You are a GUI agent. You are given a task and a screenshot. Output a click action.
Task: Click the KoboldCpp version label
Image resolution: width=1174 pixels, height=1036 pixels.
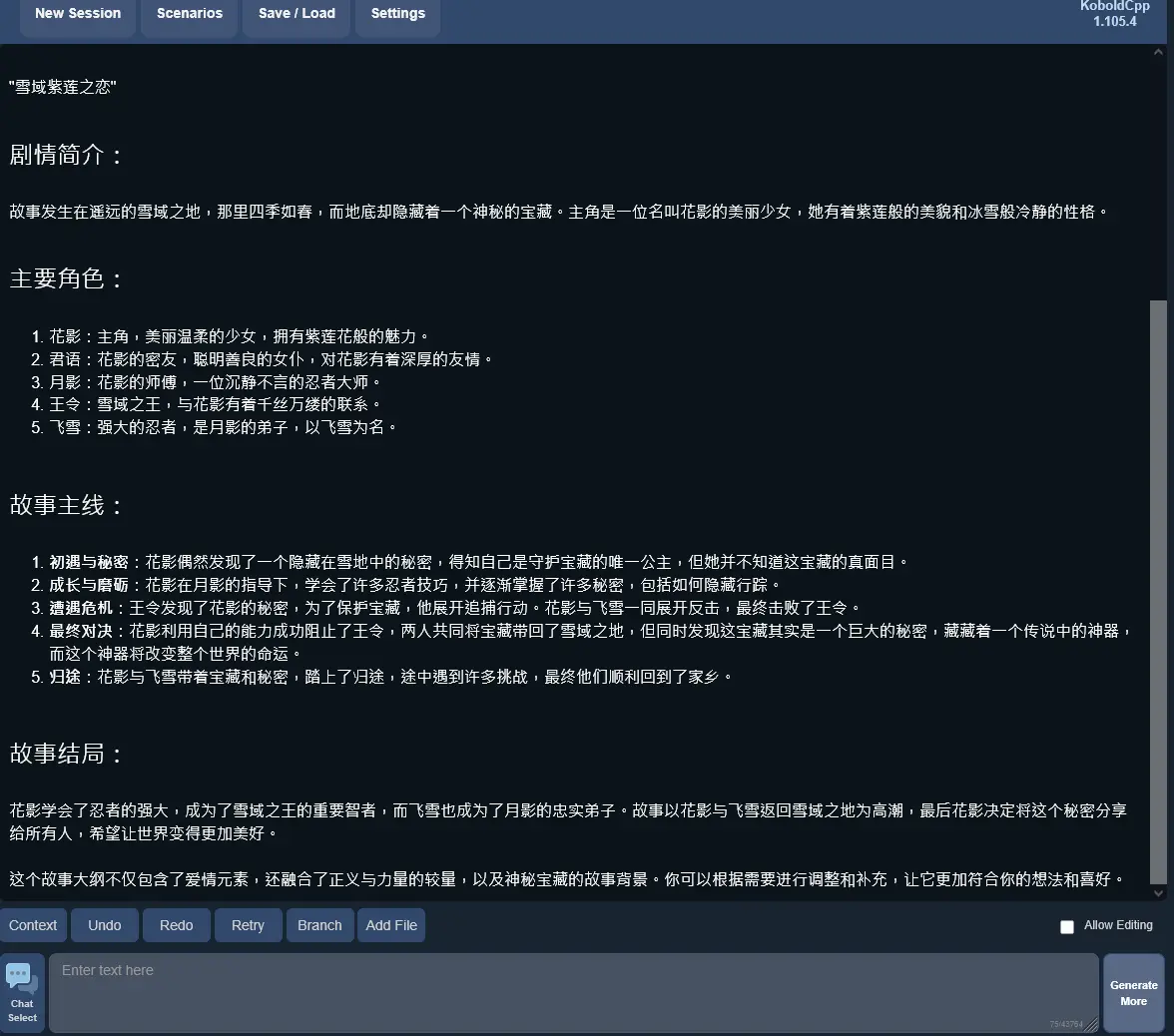coord(1114,14)
